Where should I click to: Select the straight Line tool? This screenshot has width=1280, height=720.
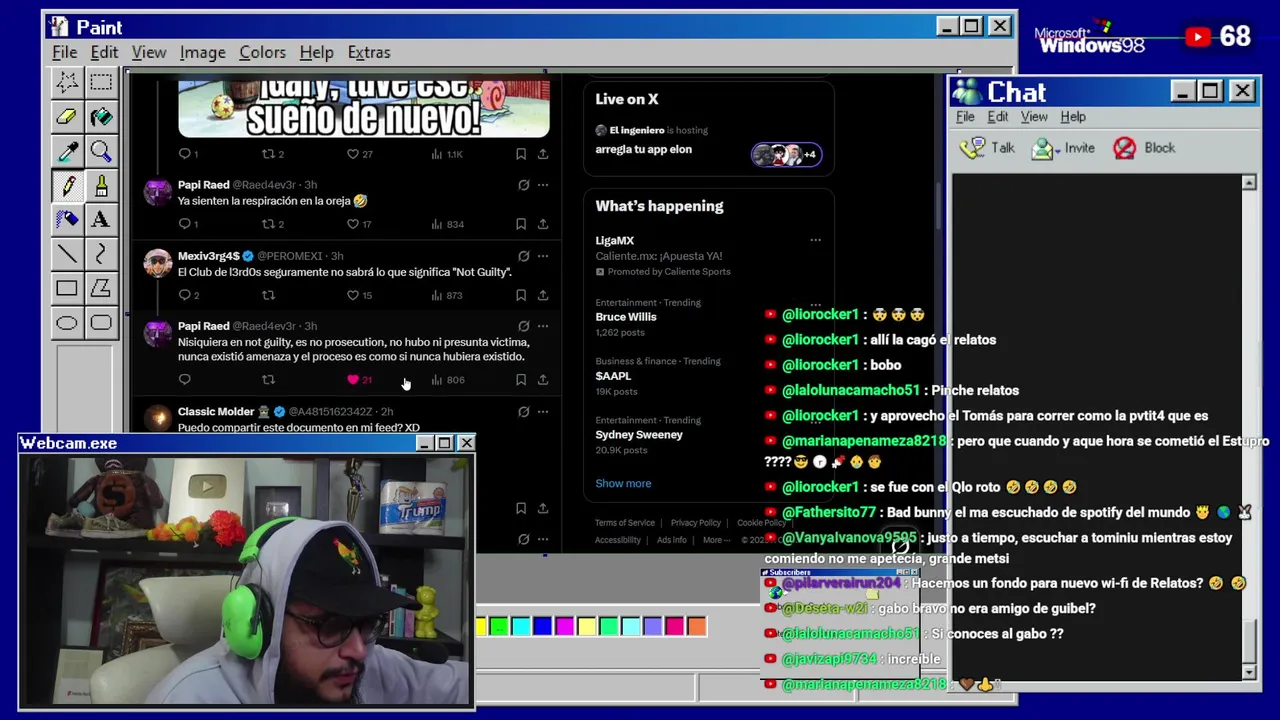tap(67, 254)
